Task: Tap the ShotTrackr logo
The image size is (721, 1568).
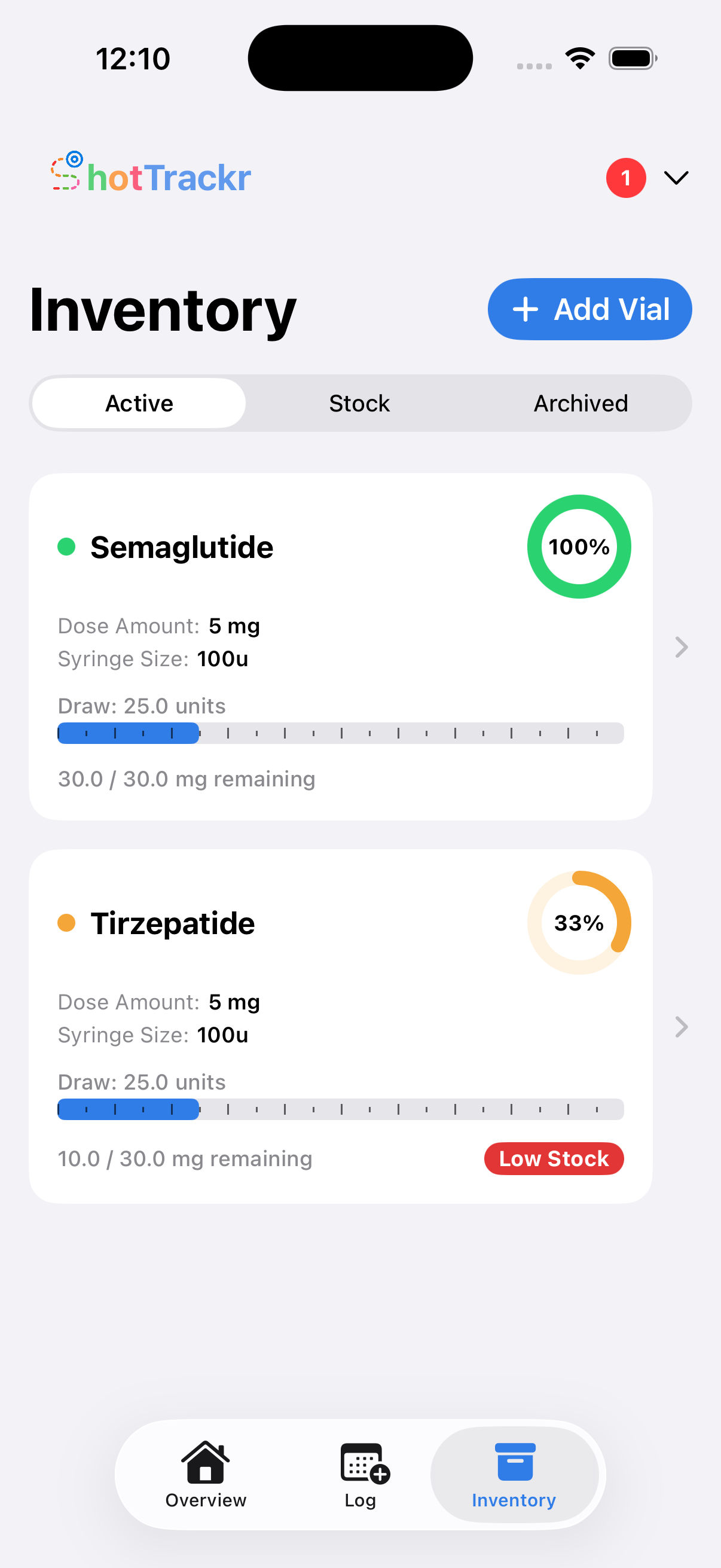Action: tap(151, 175)
